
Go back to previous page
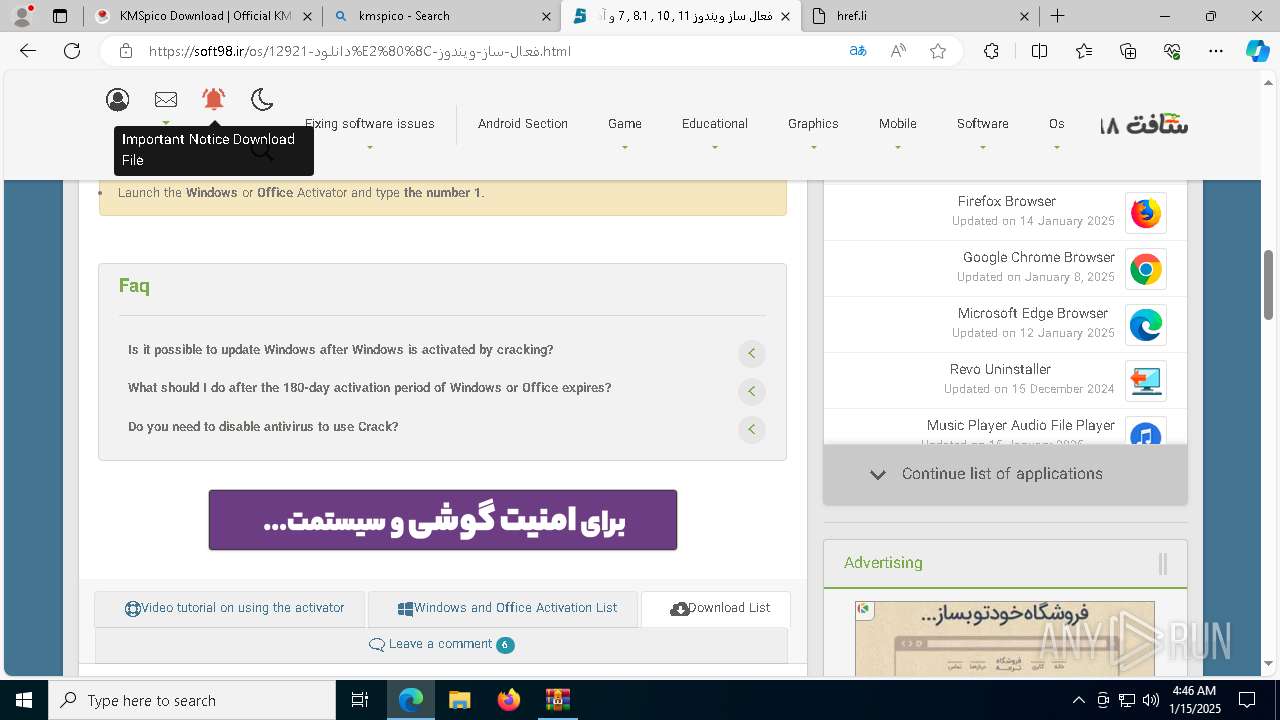point(28,51)
